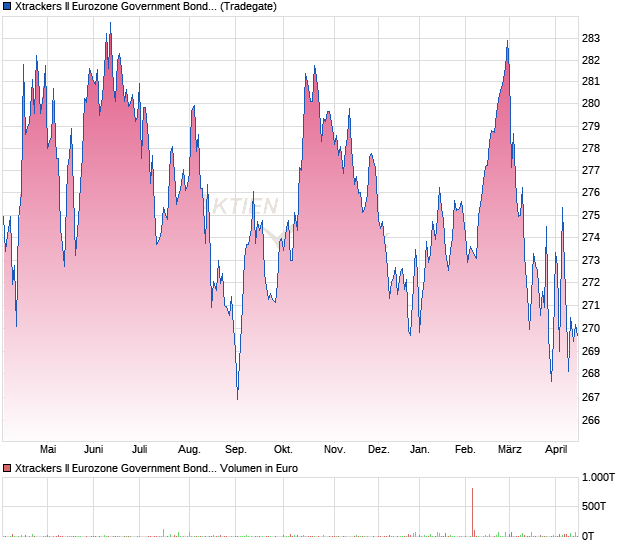Click the 266 price axis label
620x546 pixels.
point(591,421)
